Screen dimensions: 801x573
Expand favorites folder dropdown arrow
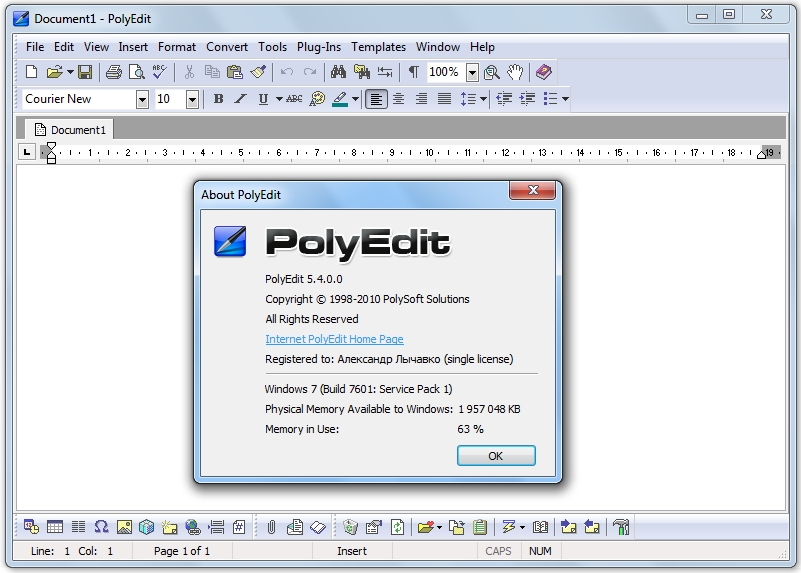click(x=439, y=527)
